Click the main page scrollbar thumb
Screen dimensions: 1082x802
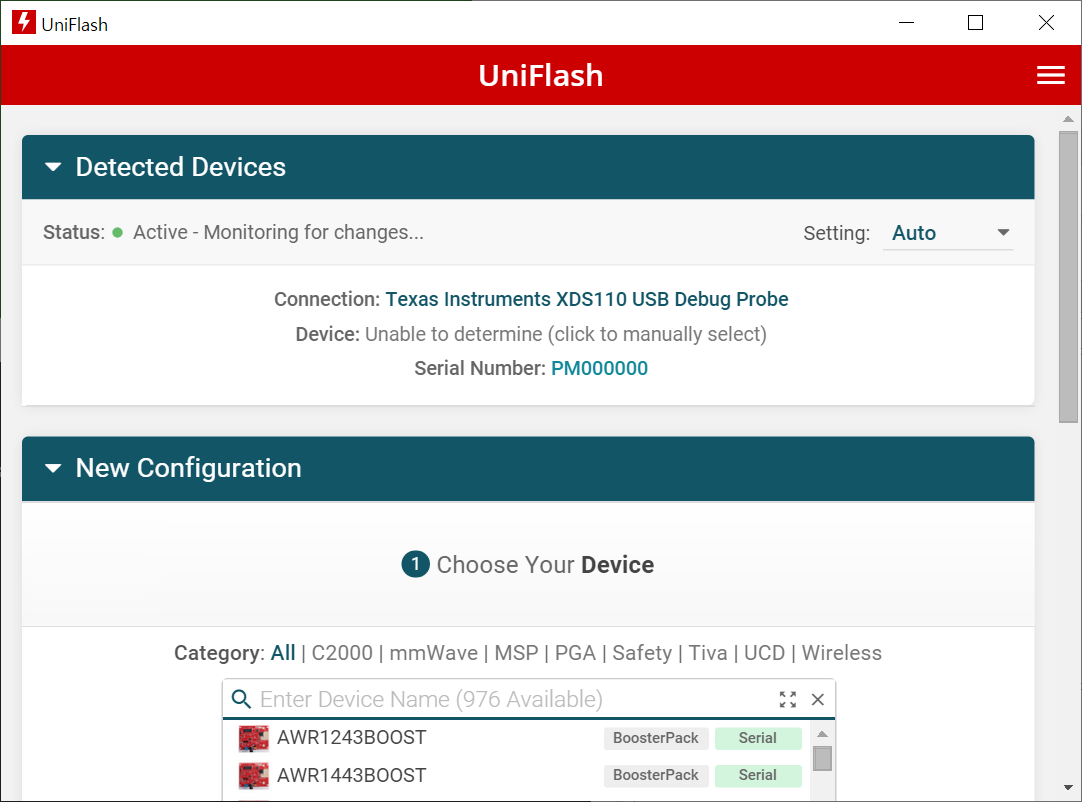(x=1068, y=277)
